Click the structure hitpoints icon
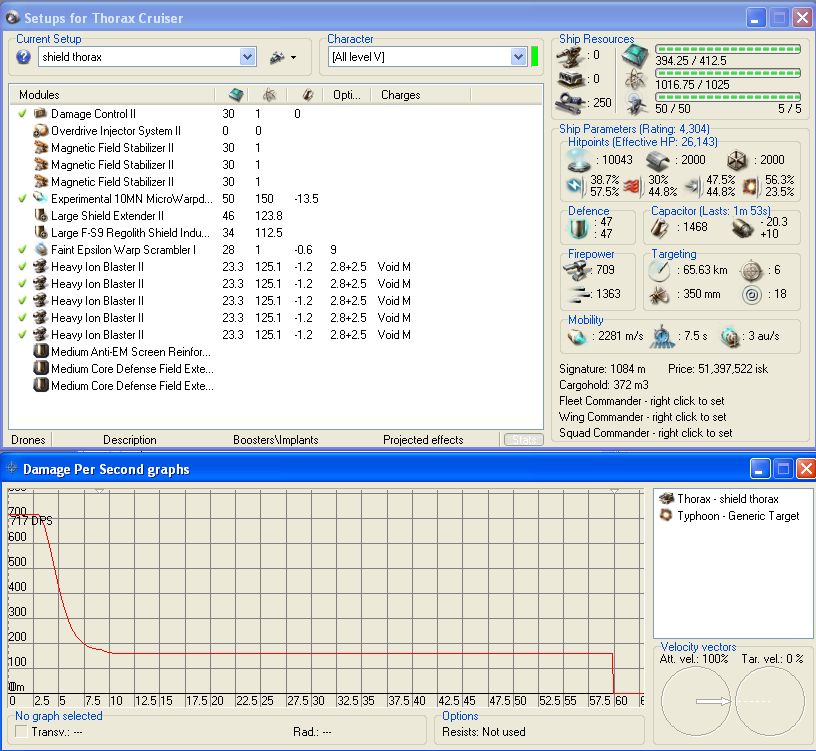The image size is (816, 751). click(x=737, y=161)
